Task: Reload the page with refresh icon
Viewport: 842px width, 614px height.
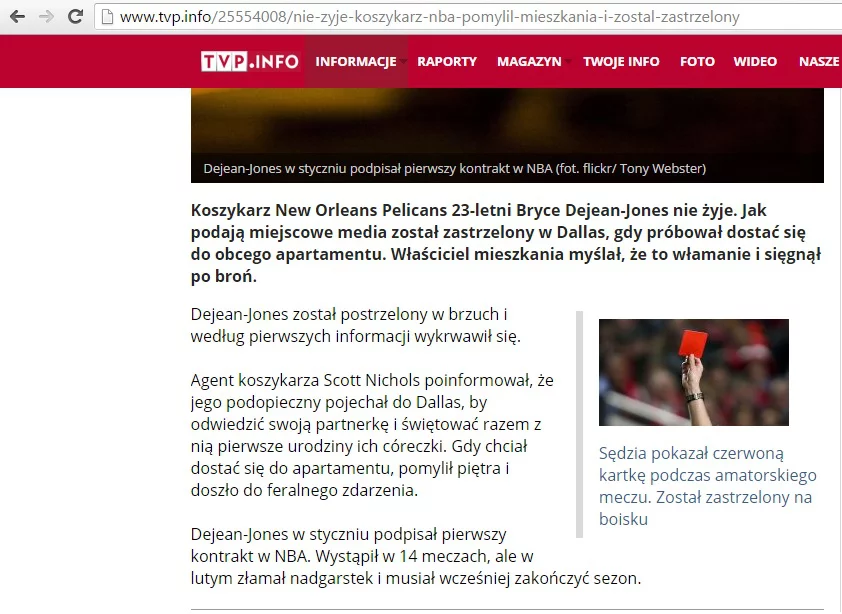Action: (x=75, y=17)
